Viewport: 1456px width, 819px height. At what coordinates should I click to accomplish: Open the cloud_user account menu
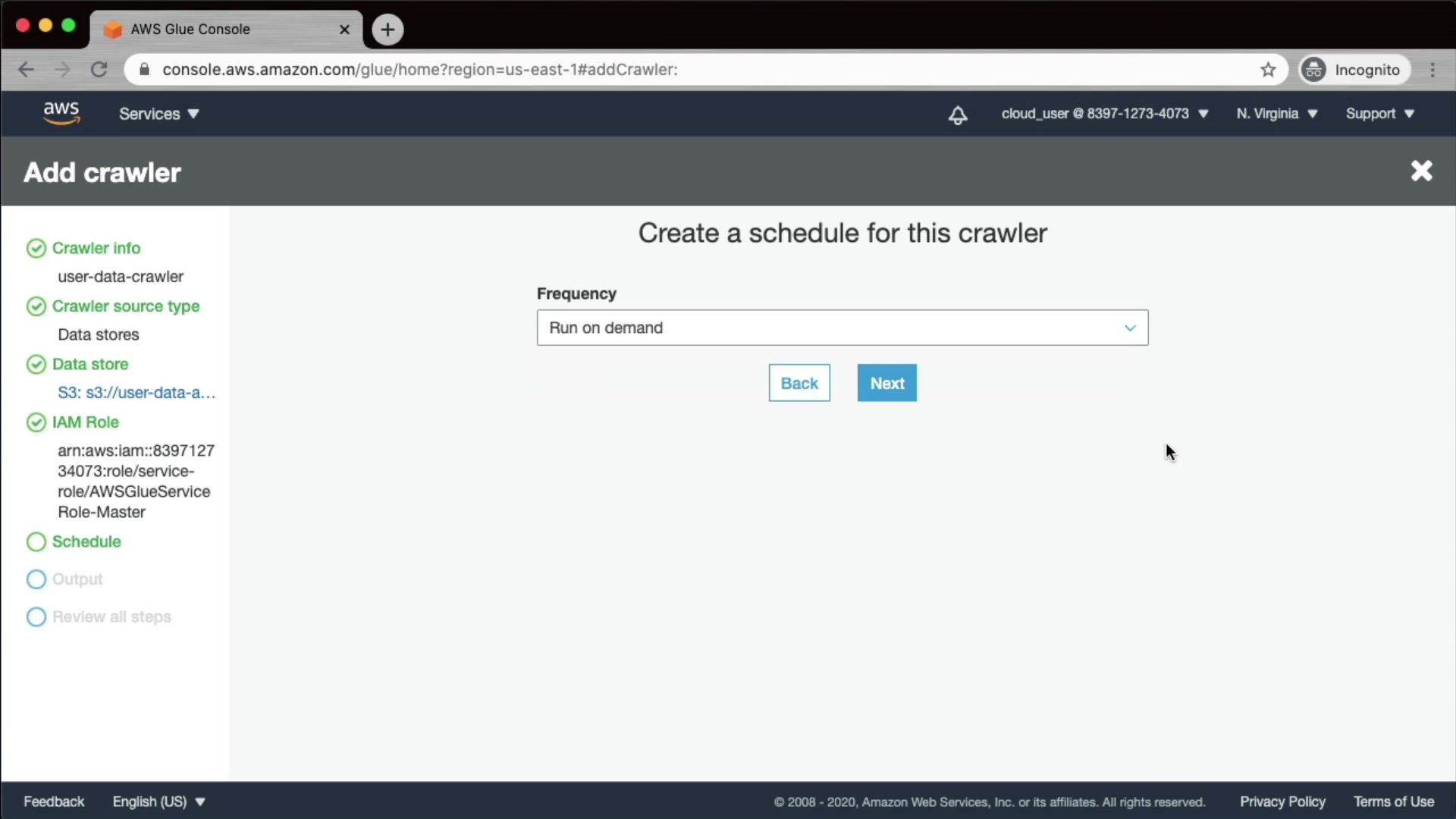pos(1104,114)
